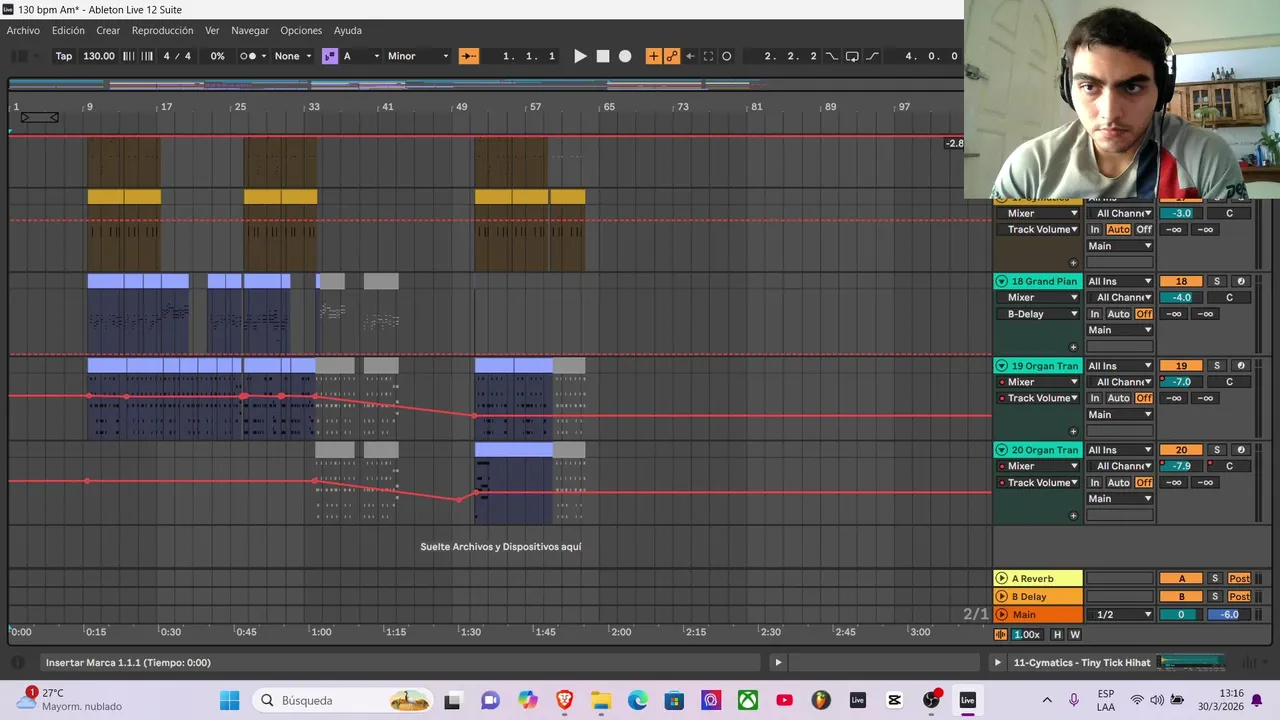Set monitor to Off on track 20
The width and height of the screenshot is (1280, 720).
1144,482
